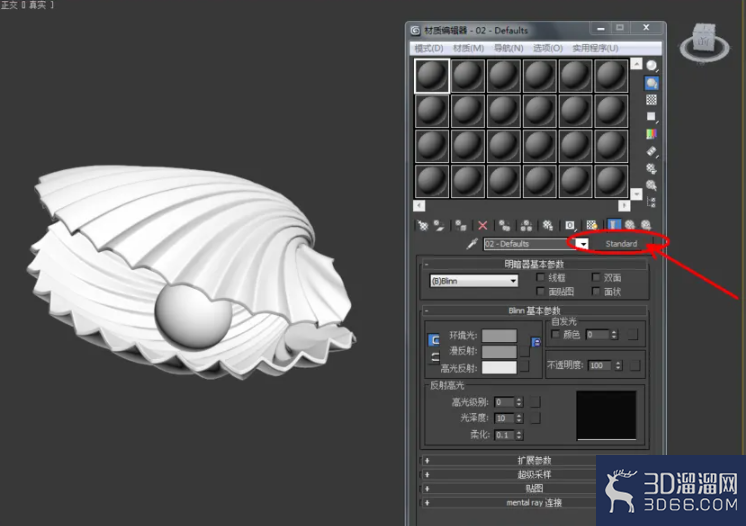Click the Go to Parent icon

630,225
